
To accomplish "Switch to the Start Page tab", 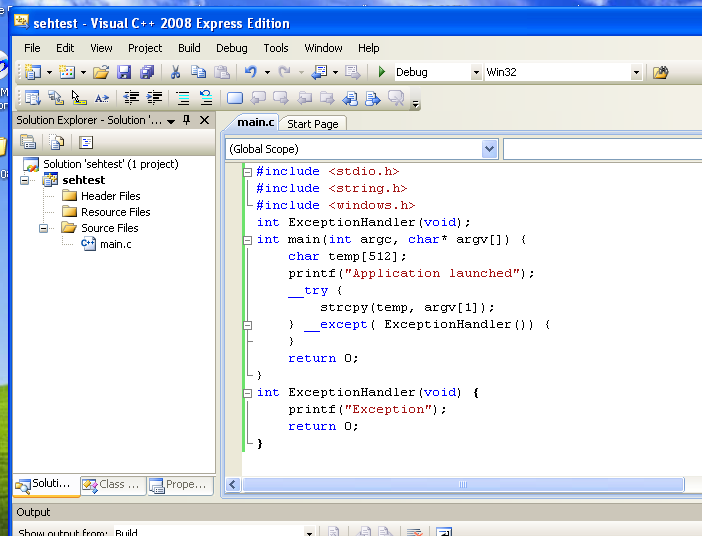I will [312, 124].
